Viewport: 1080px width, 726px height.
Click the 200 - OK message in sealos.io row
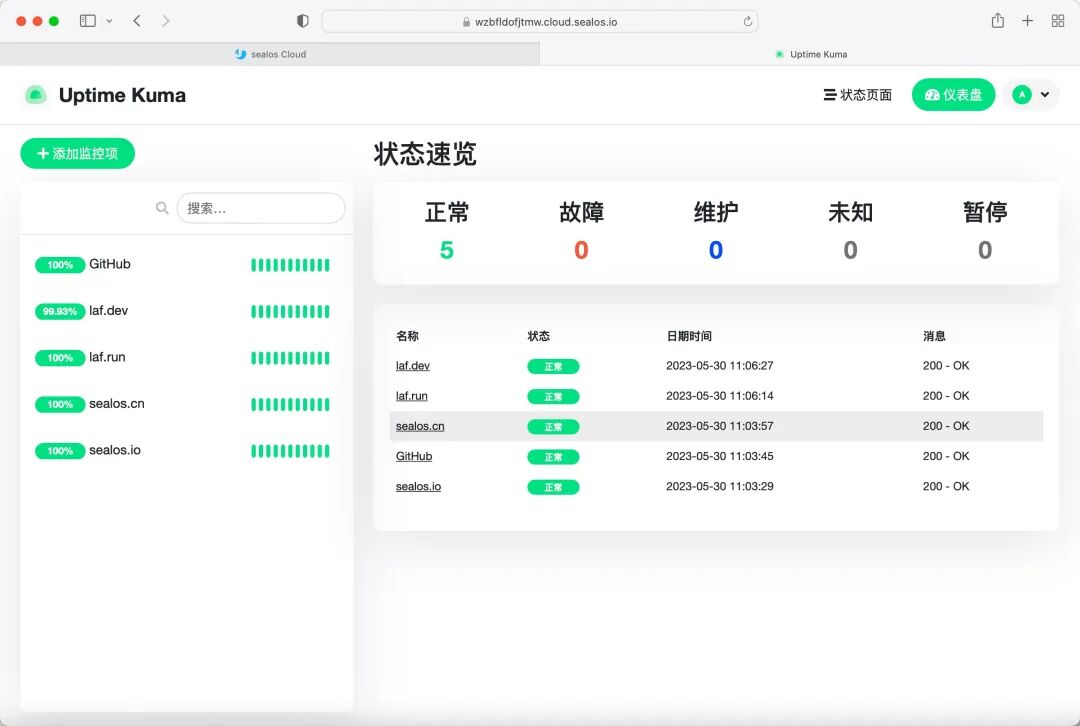[946, 486]
